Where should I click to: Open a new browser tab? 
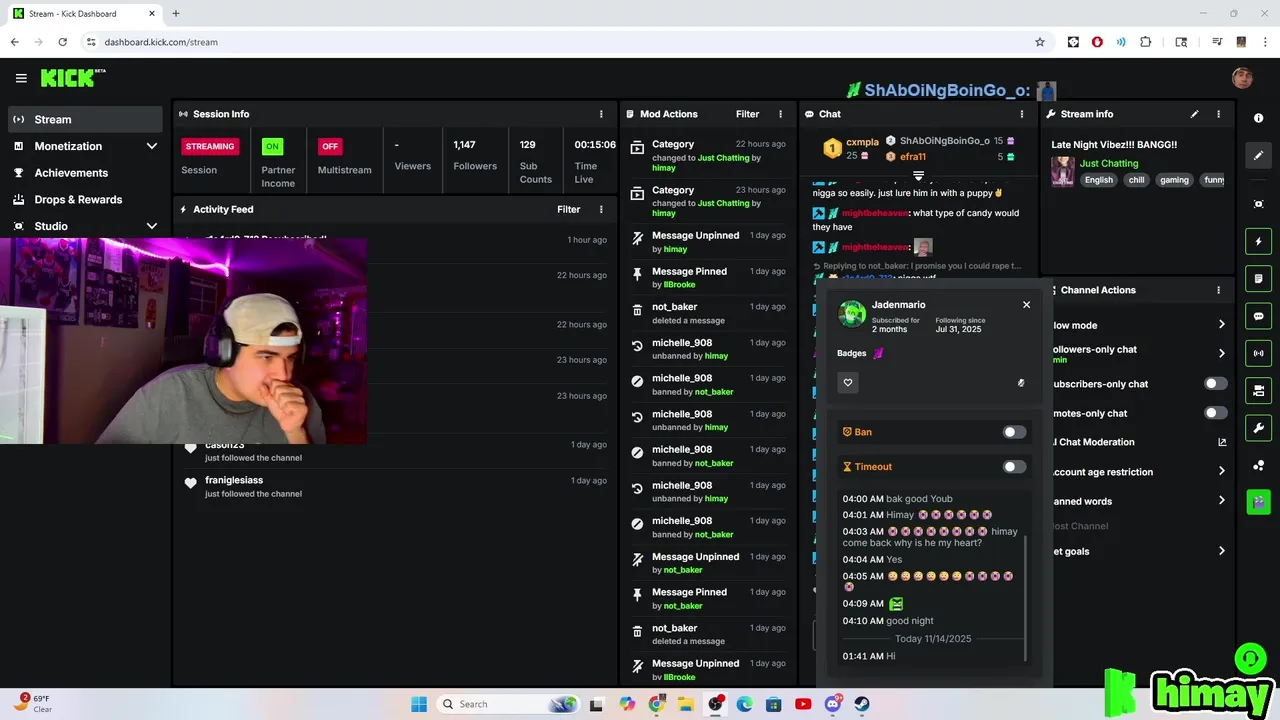point(175,13)
